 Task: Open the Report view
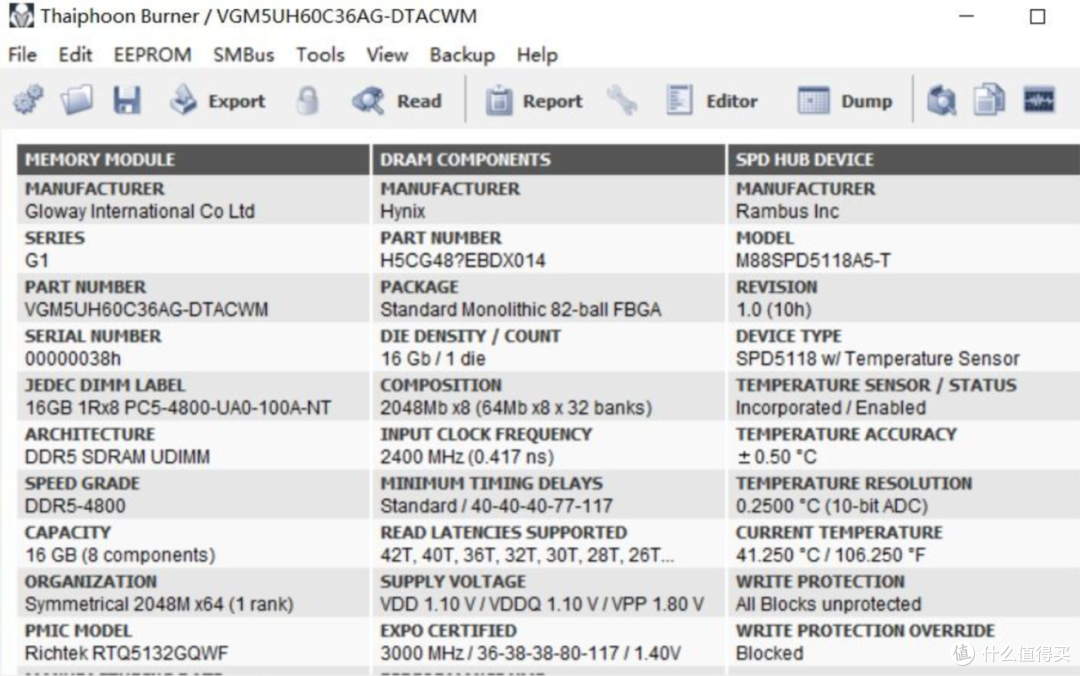534,101
